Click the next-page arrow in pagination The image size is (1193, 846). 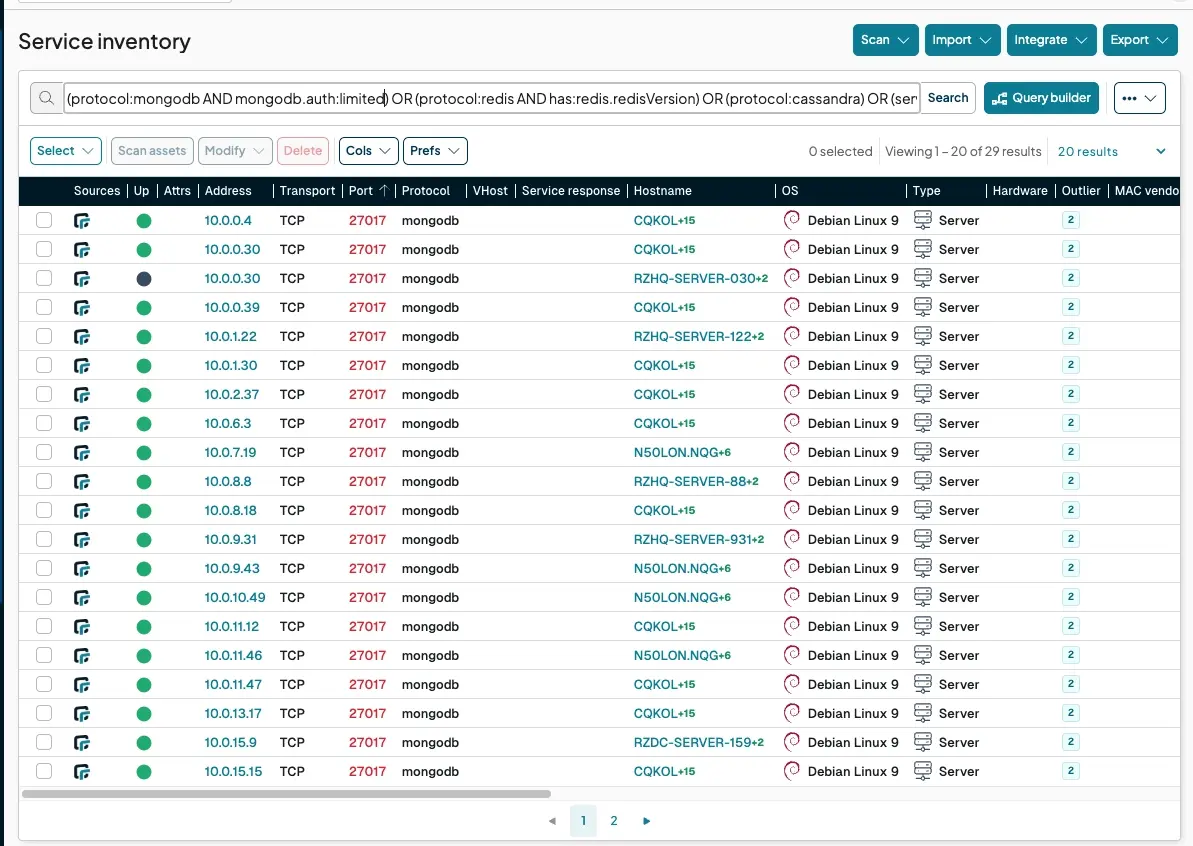646,820
